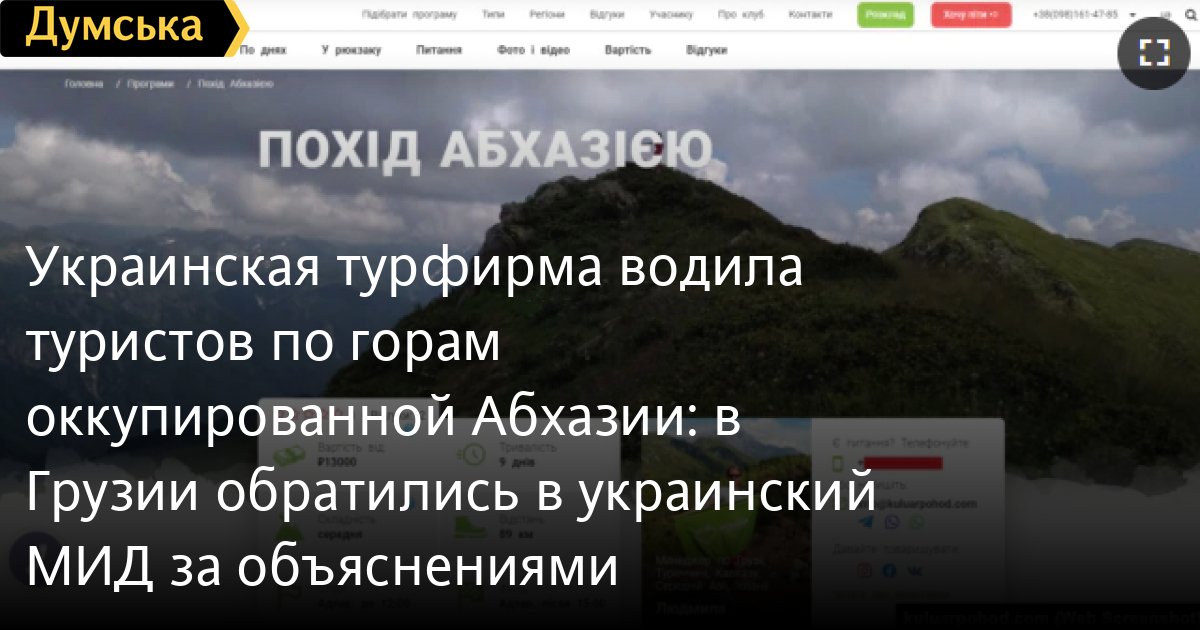
Task: Open the Facebook social icon
Action: pyautogui.click(x=890, y=570)
